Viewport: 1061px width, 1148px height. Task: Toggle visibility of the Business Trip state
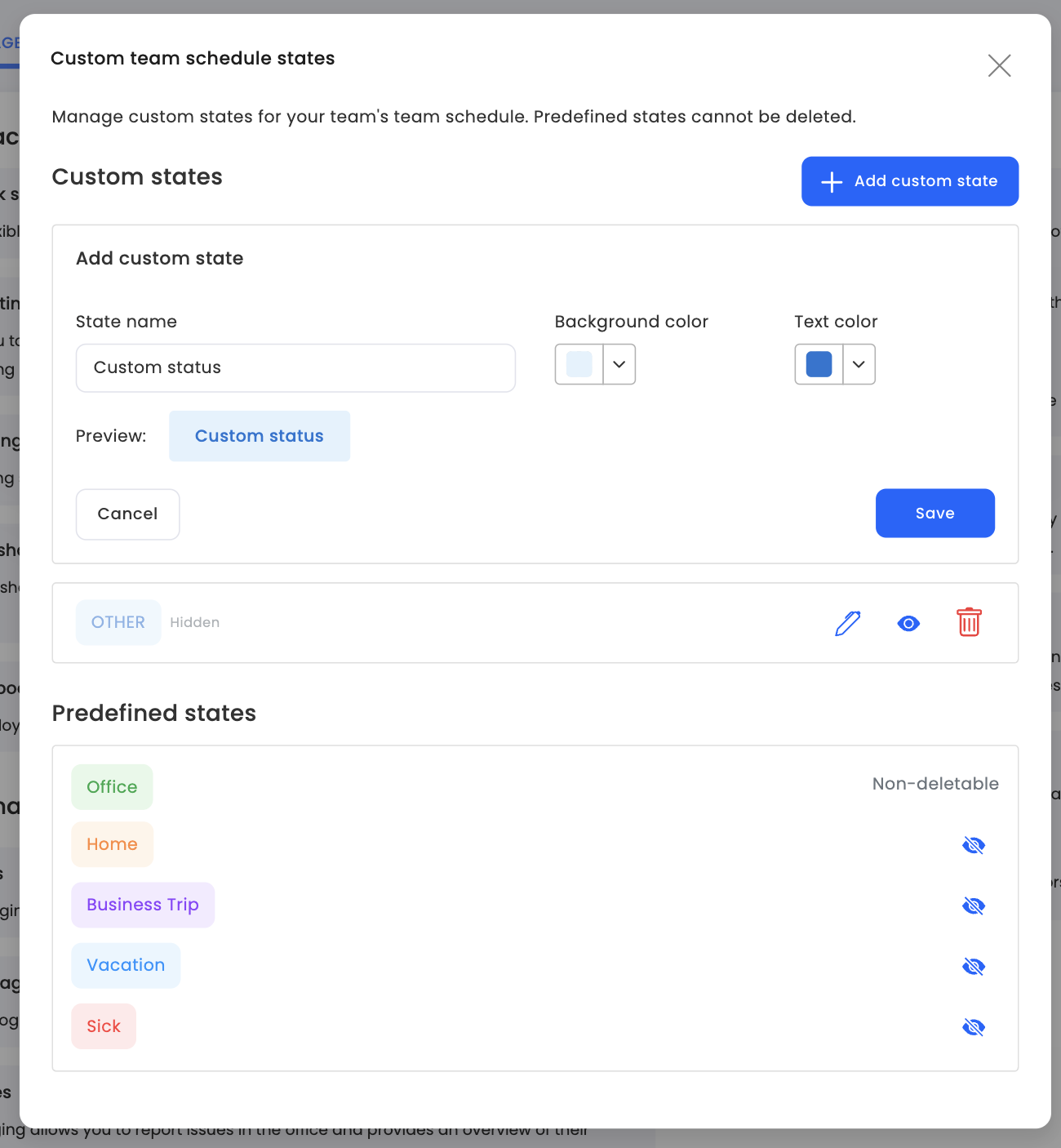[974, 905]
